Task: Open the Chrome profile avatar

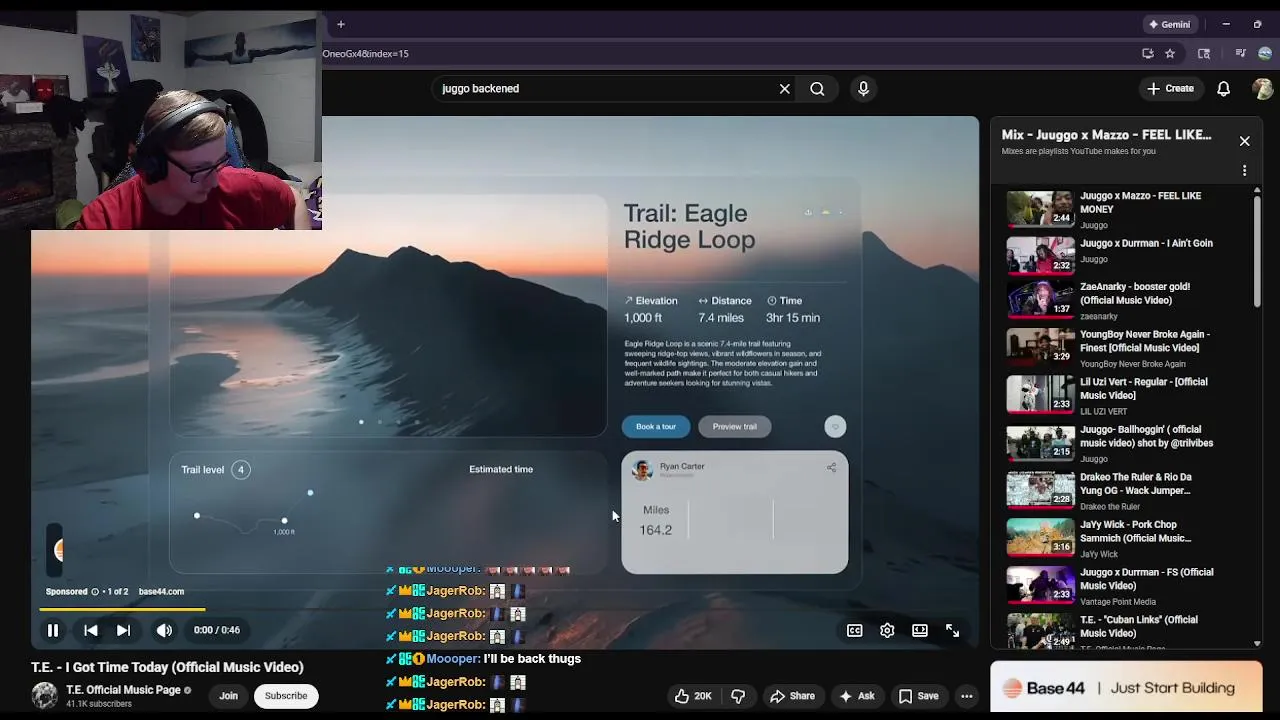Action: pyautogui.click(x=1265, y=53)
